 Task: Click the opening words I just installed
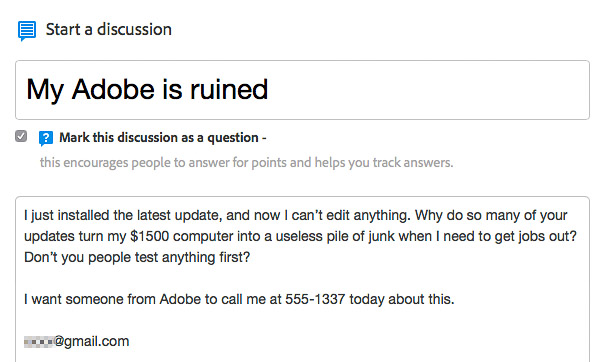(x=66, y=215)
